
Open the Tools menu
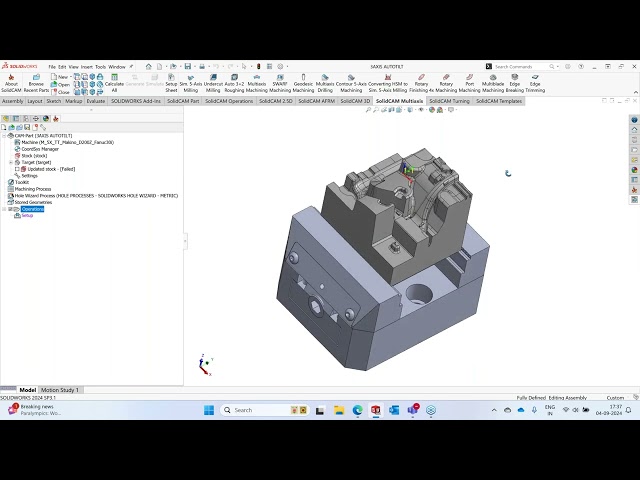coord(100,67)
